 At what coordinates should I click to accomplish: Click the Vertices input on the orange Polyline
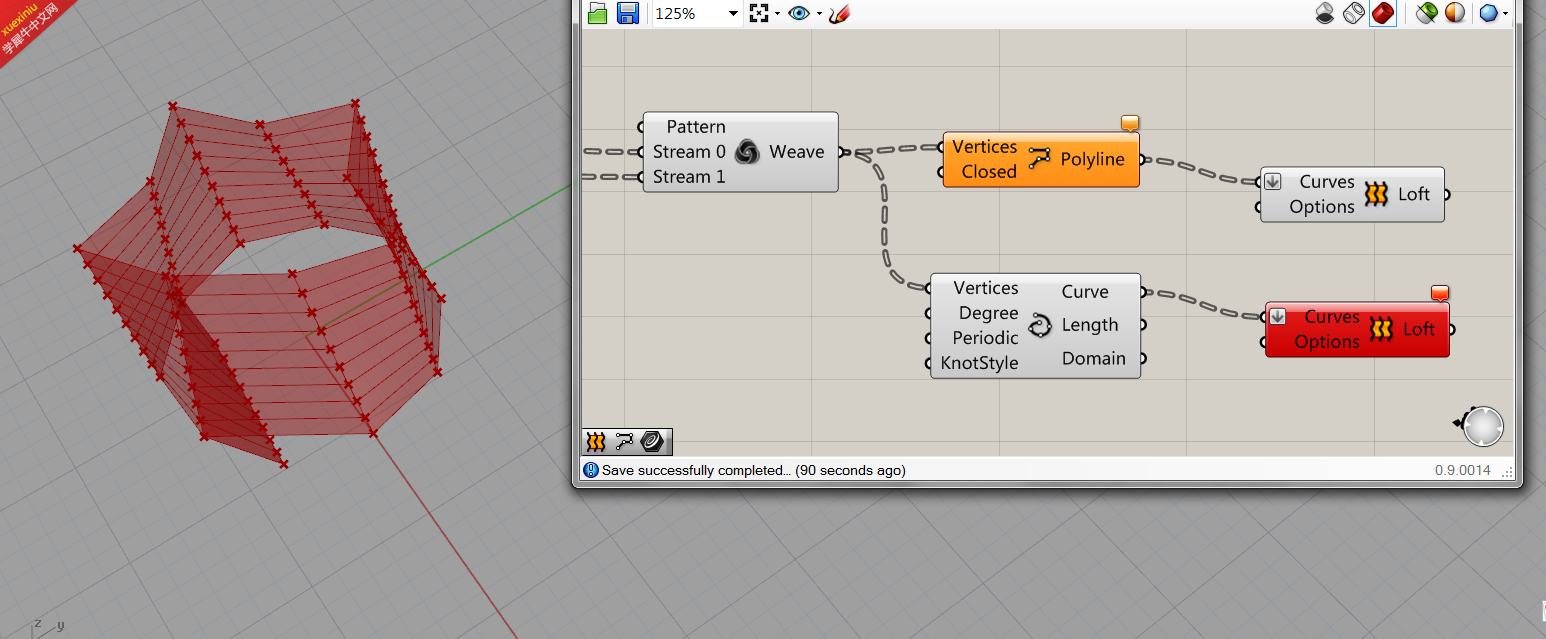tap(984, 147)
